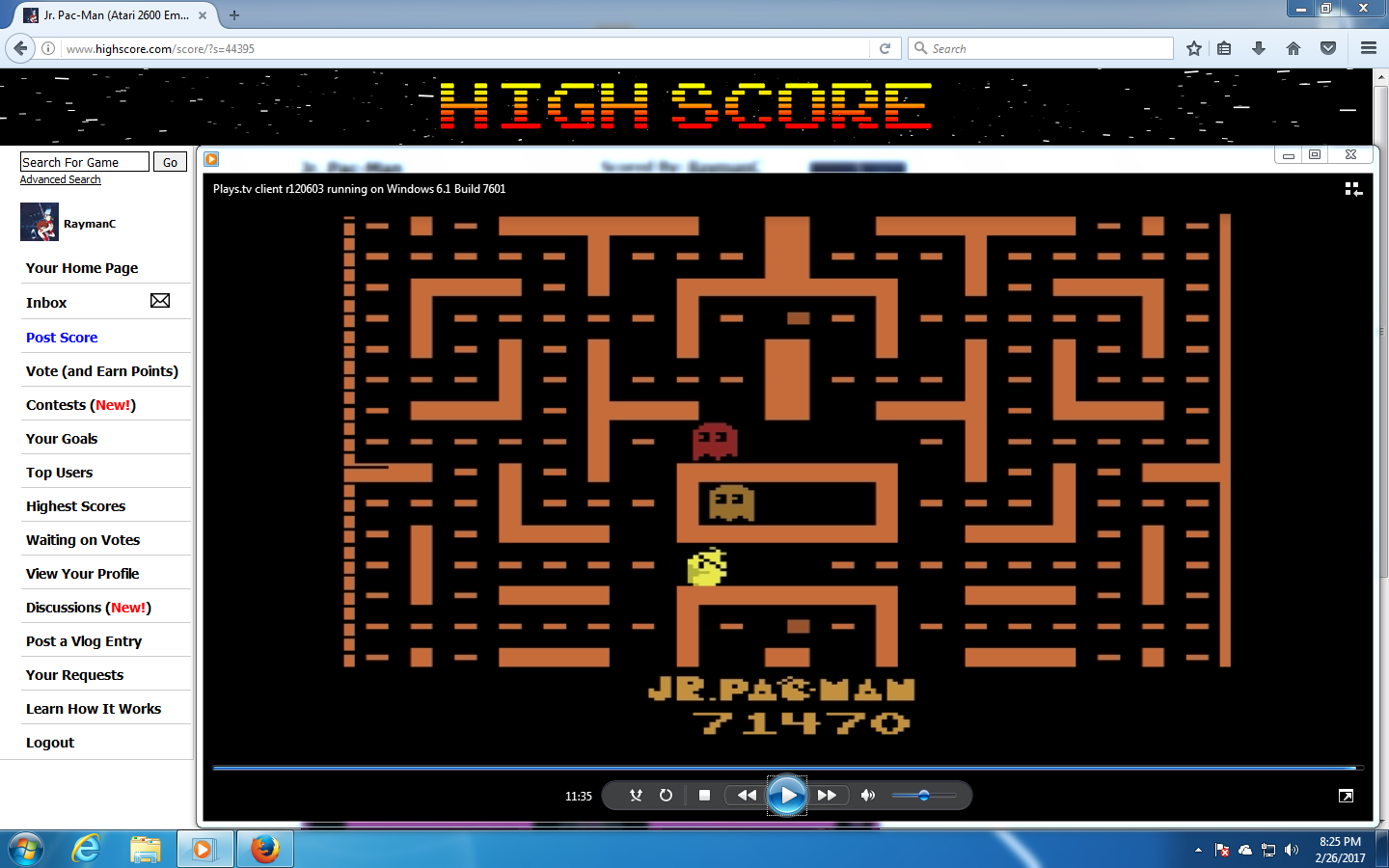Click the HIGH SCORE site logo
Image resolution: width=1389 pixels, height=868 pixels.
(686, 106)
